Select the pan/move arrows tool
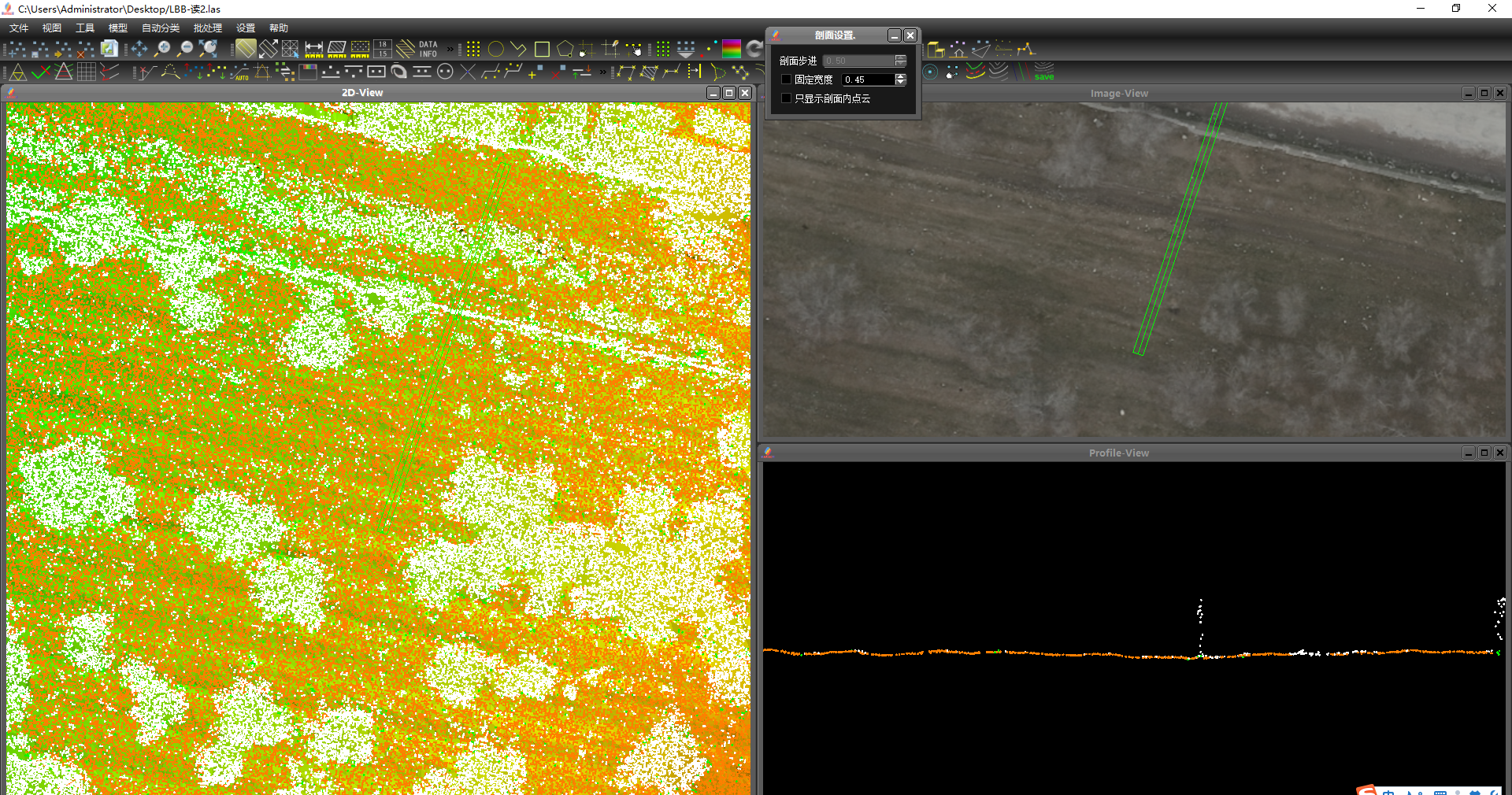The height and width of the screenshot is (795, 1512). coord(139,49)
